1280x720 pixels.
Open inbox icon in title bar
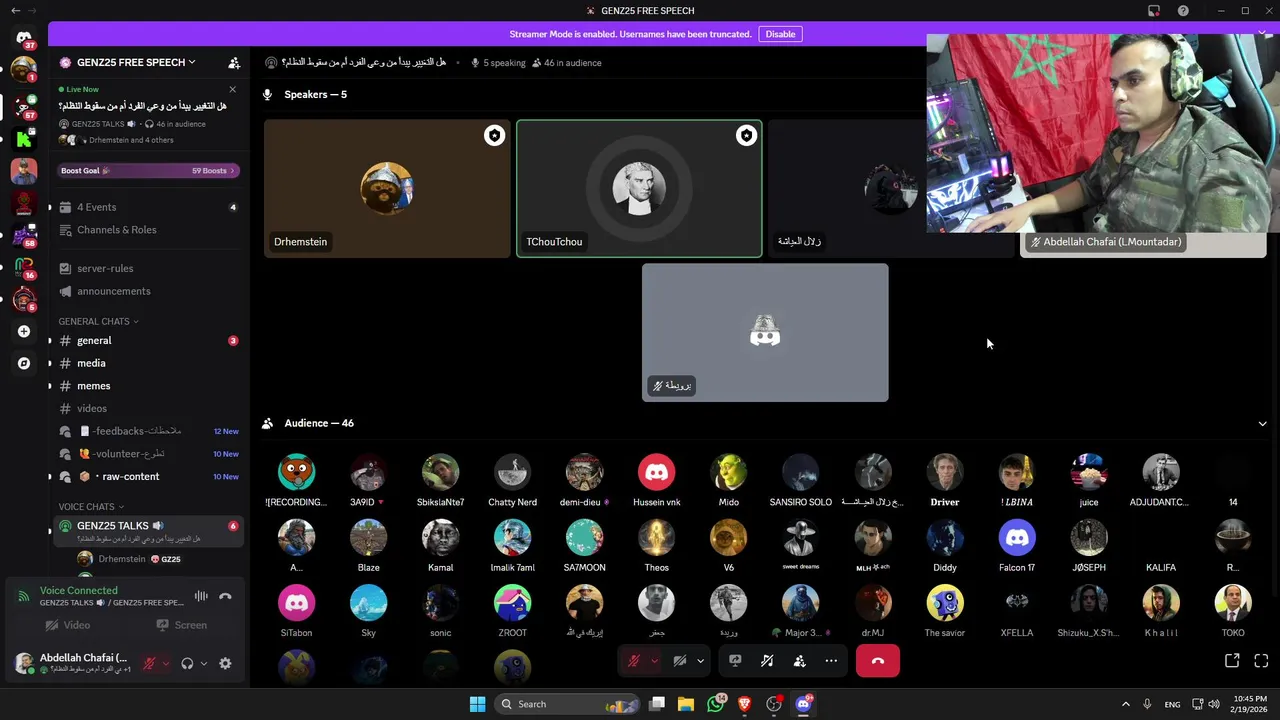1154,11
